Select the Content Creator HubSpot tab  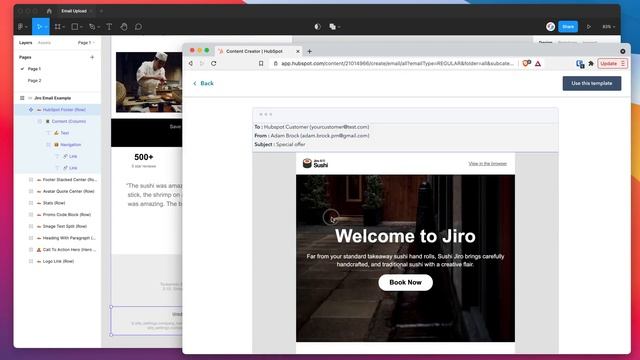click(254, 51)
